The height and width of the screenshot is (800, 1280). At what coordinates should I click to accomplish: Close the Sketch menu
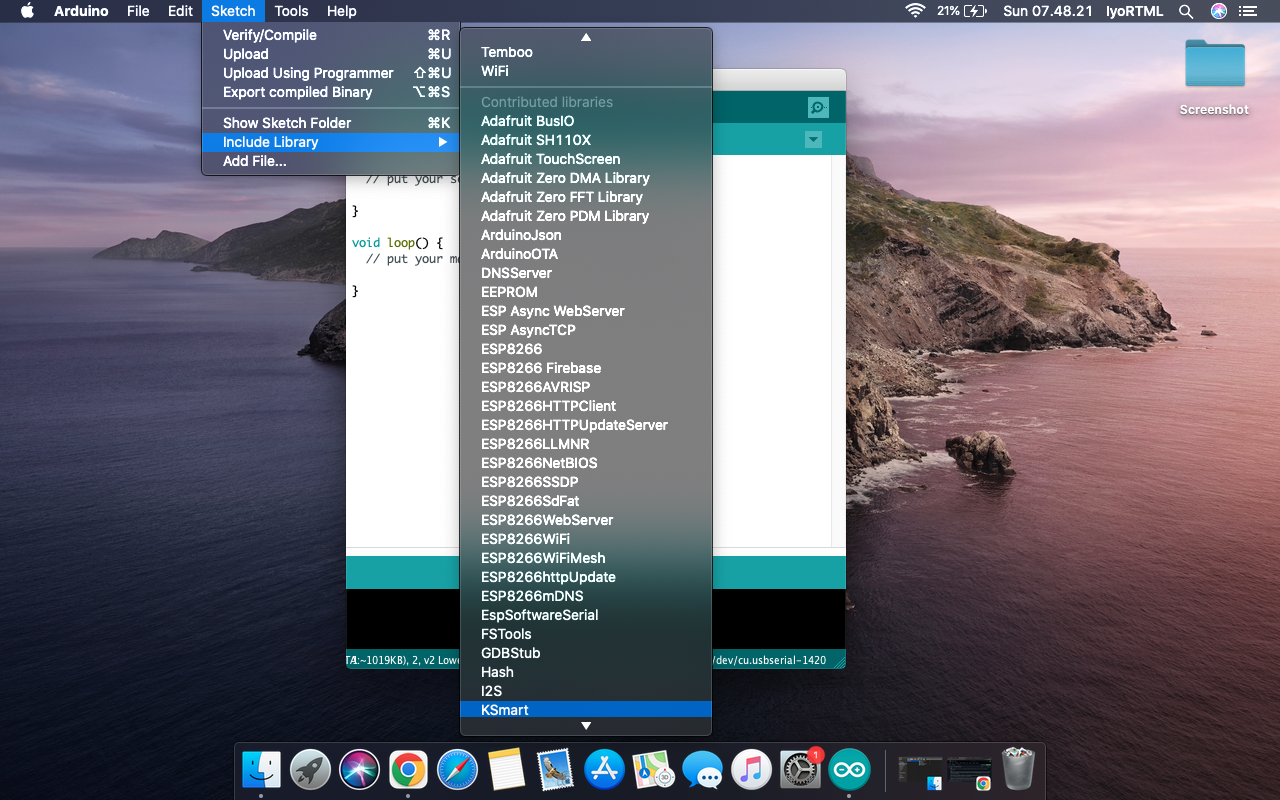(233, 11)
